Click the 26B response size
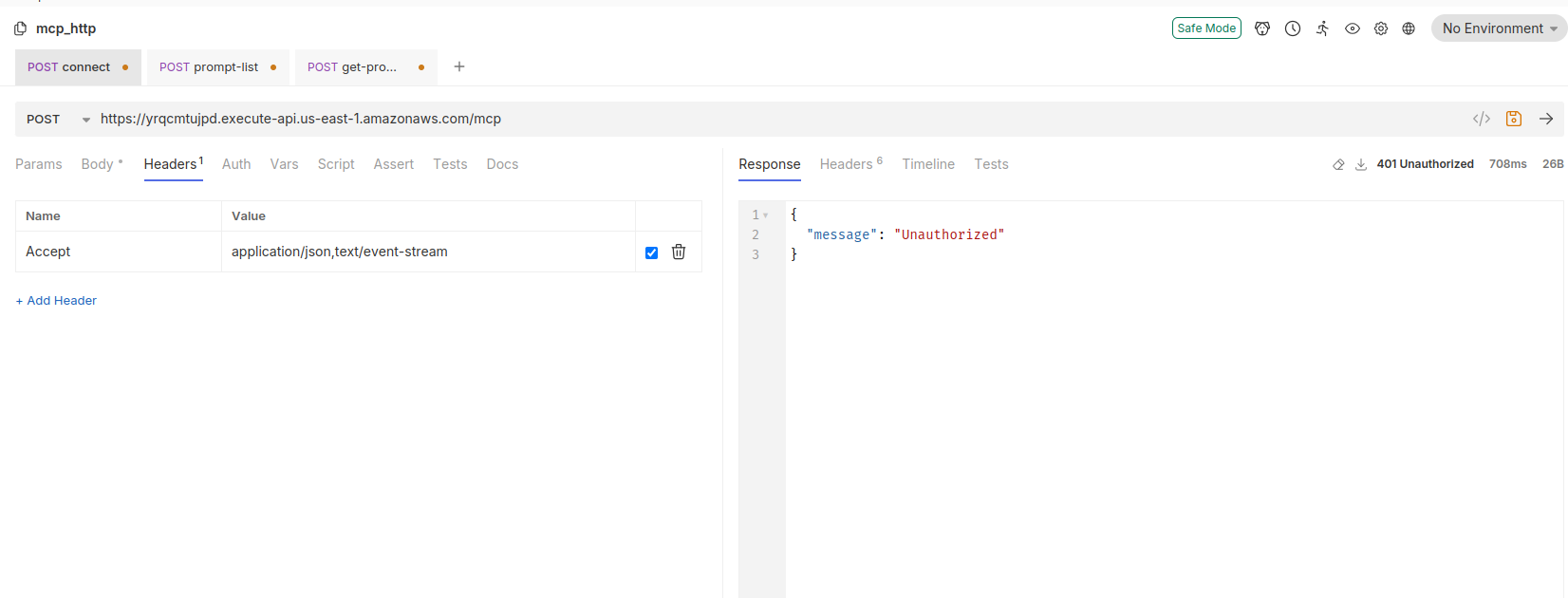This screenshot has width=1568, height=598. [1553, 164]
